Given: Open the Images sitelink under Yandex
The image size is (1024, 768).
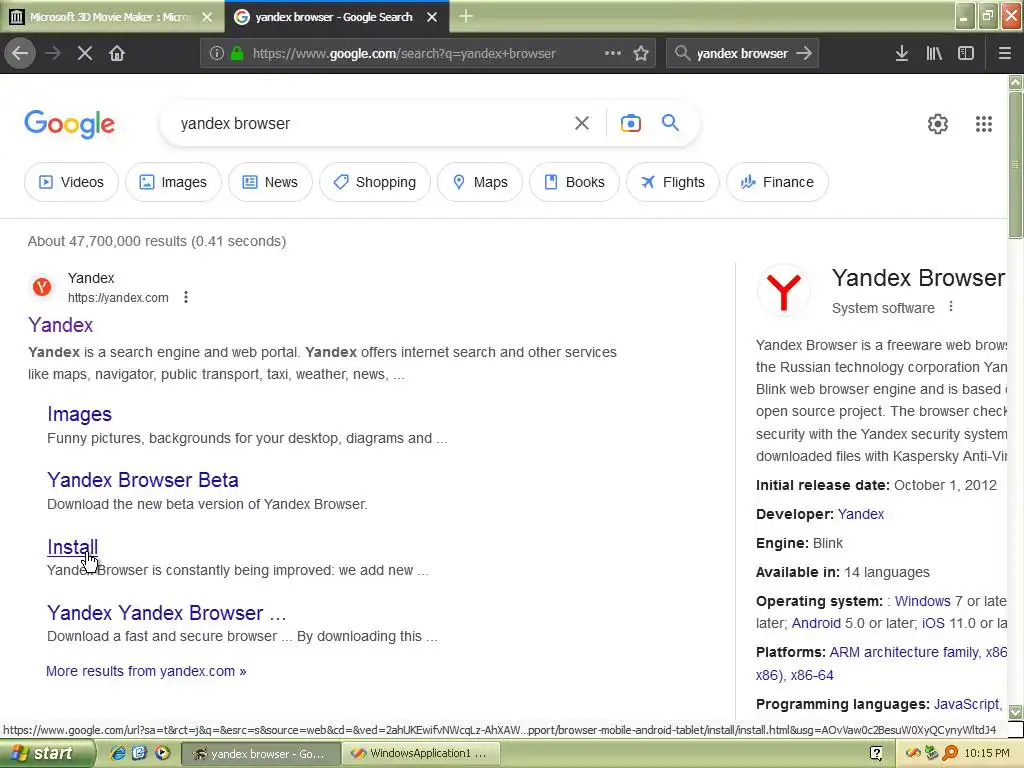Looking at the screenshot, I should (x=79, y=414).
